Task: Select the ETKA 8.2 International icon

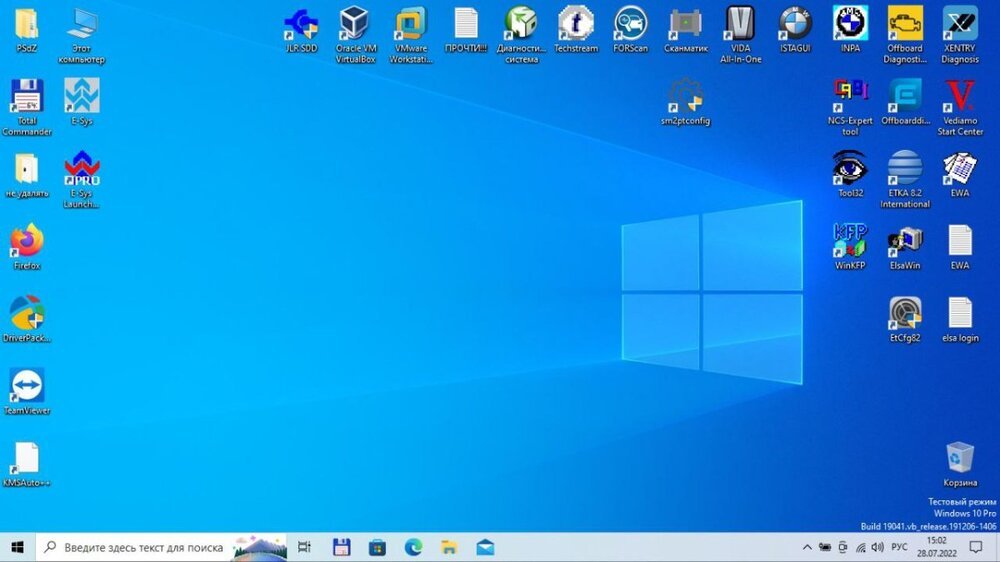Action: point(905,169)
